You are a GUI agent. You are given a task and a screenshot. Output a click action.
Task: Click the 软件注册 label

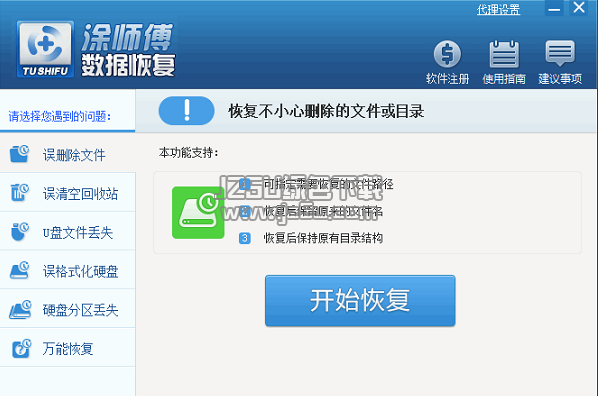[447, 79]
